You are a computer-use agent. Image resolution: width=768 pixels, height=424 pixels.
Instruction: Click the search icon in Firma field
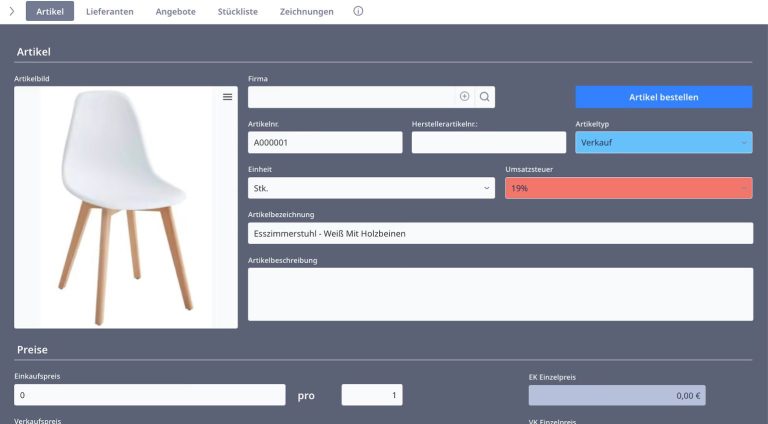point(484,97)
